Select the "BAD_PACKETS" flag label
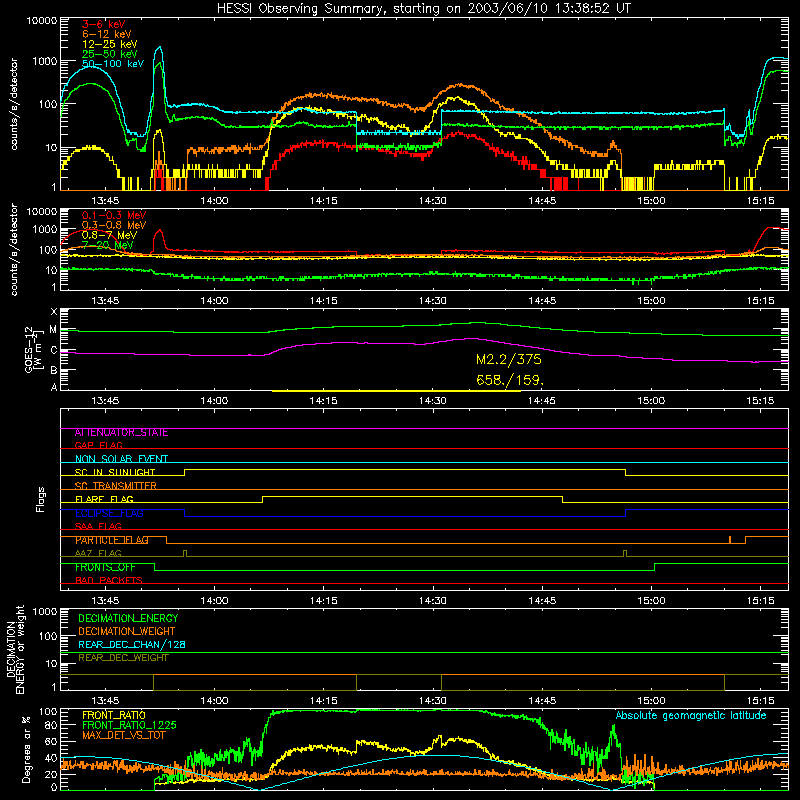Image resolution: width=800 pixels, height=800 pixels. point(109,580)
